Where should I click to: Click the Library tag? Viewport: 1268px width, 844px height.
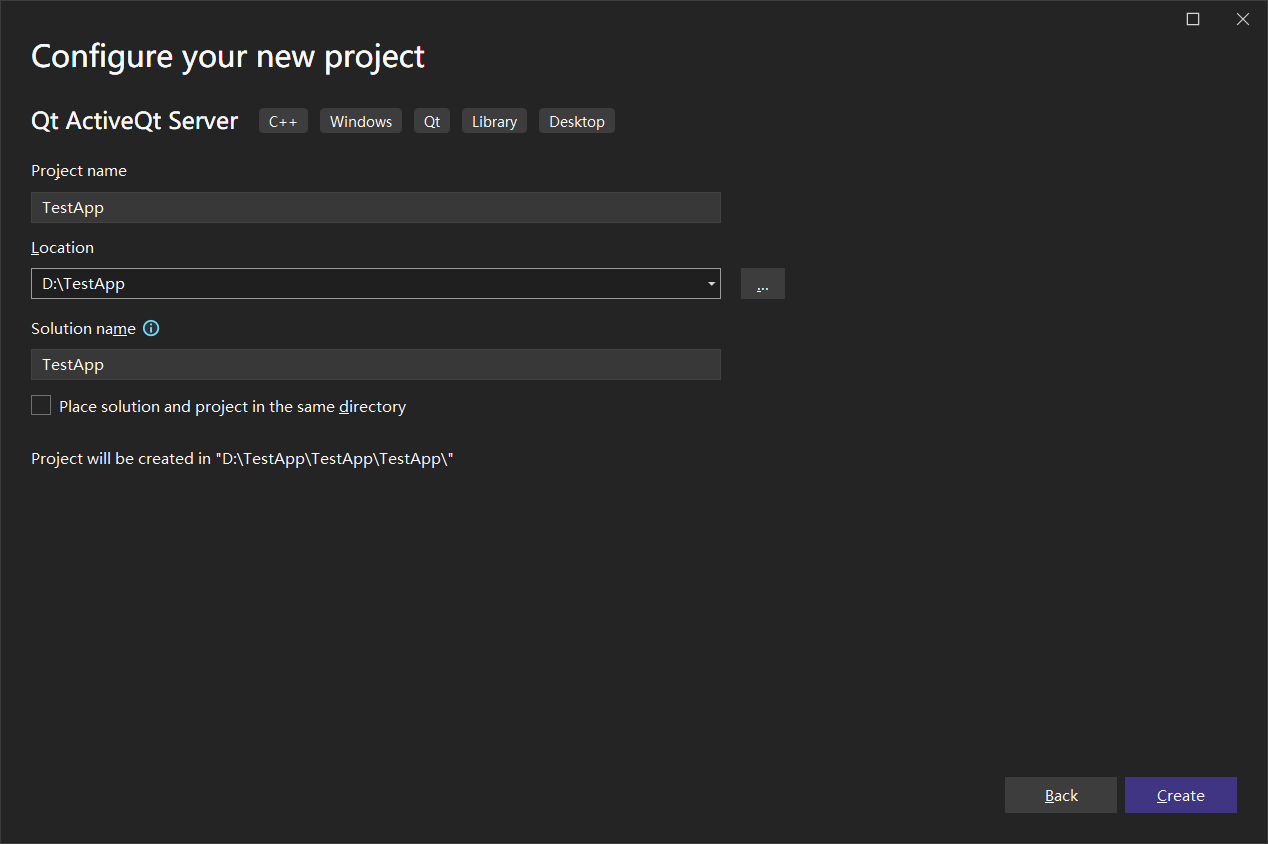point(494,121)
